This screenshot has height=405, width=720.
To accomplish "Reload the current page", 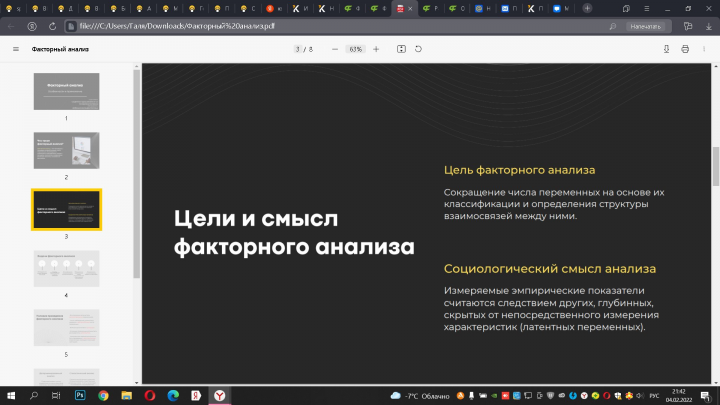I will point(52,26).
